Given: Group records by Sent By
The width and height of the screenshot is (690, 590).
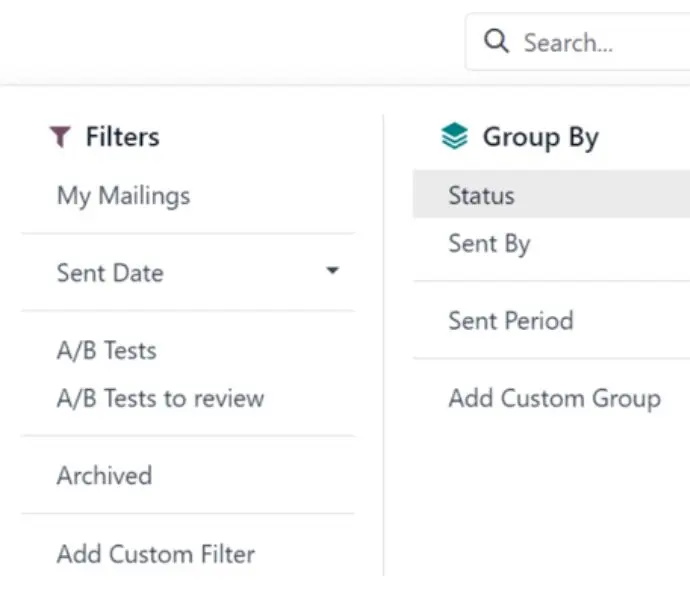Looking at the screenshot, I should [x=551, y=243].
